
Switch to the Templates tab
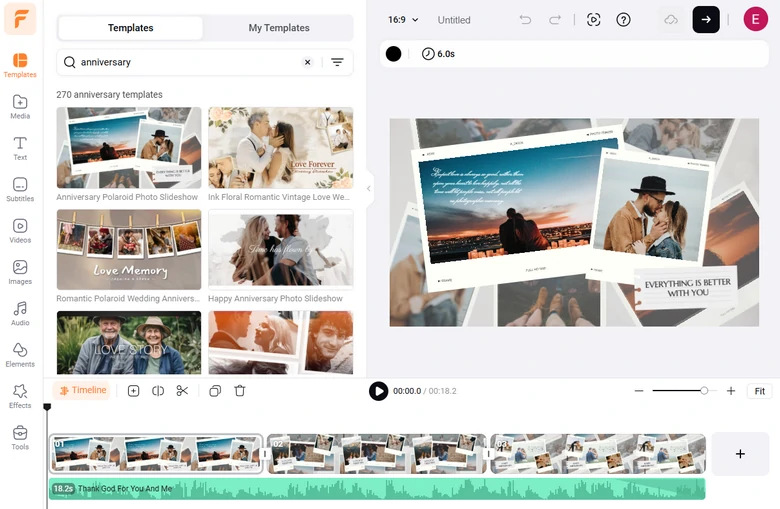click(130, 28)
